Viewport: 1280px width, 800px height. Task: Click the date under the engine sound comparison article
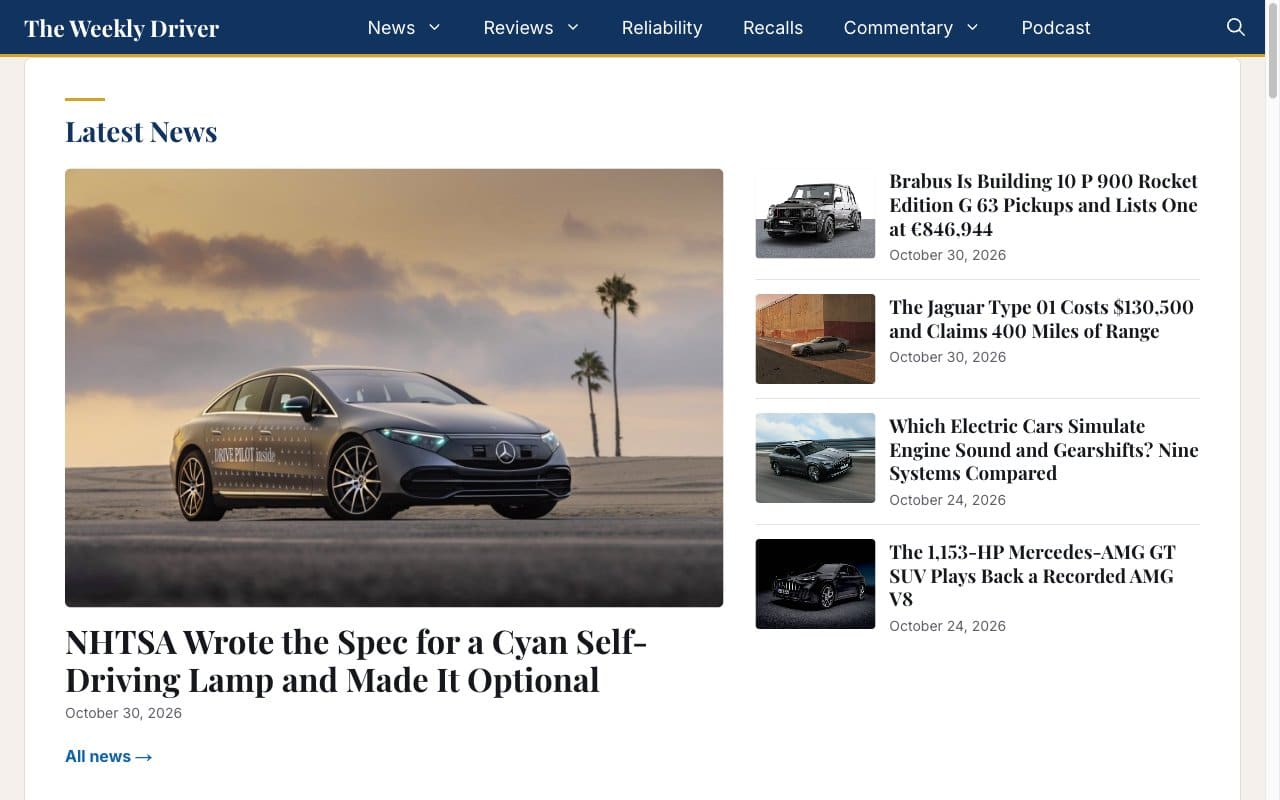tap(947, 500)
